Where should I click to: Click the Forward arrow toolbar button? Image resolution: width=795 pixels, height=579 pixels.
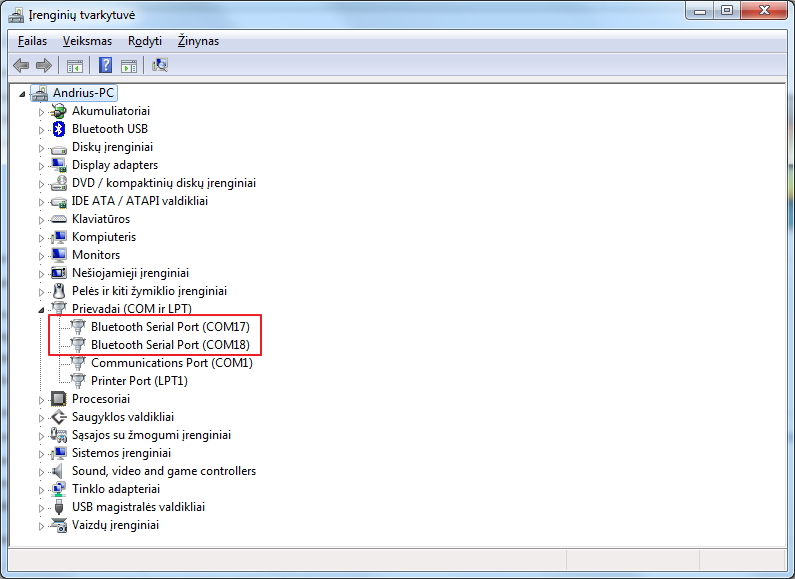pos(44,65)
